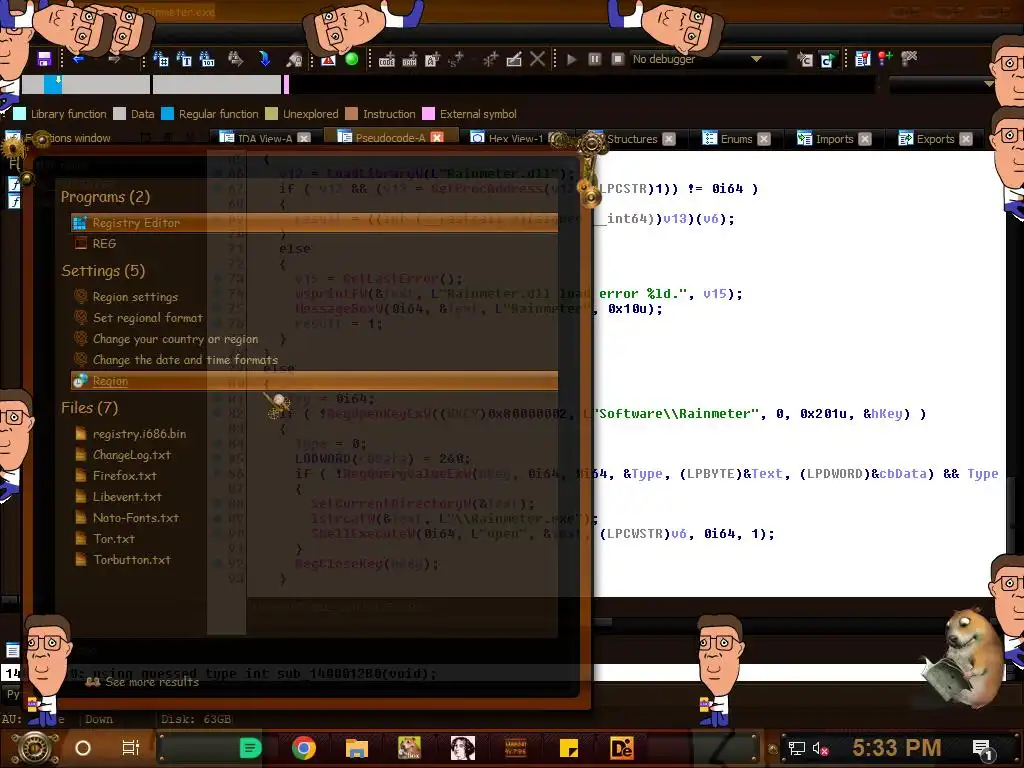
Task: Open yellow Sticky Notes taskbar icon
Action: tap(568, 748)
